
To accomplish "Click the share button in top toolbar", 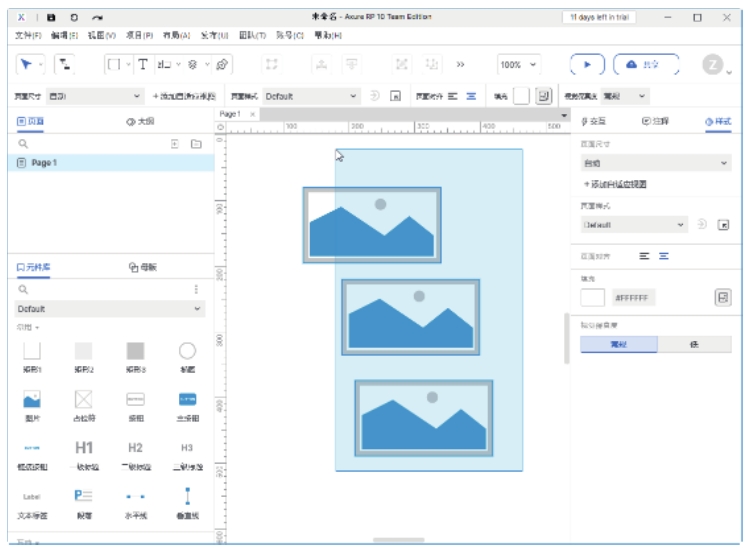I will tap(645, 64).
